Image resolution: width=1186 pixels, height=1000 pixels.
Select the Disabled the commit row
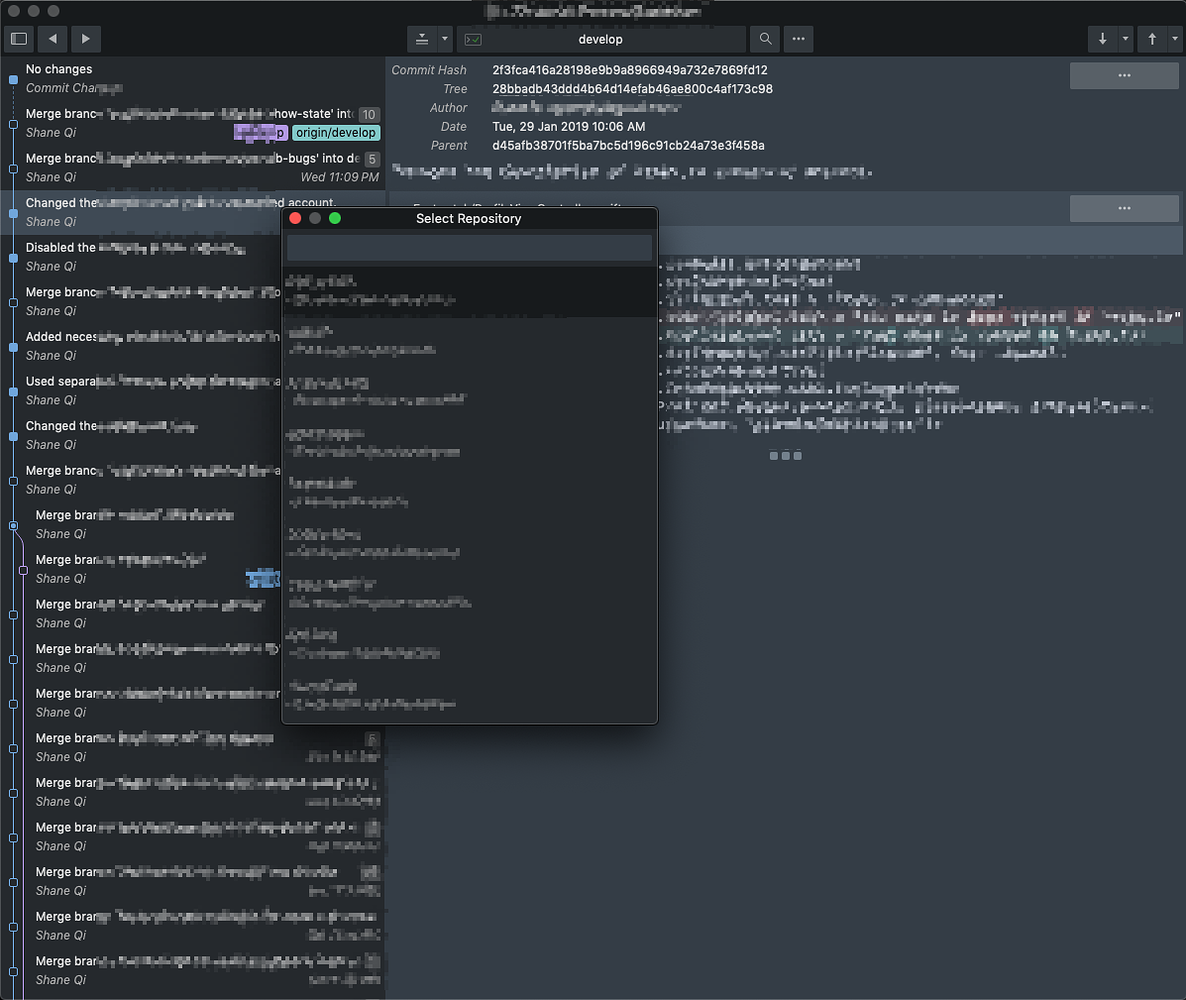[141, 257]
